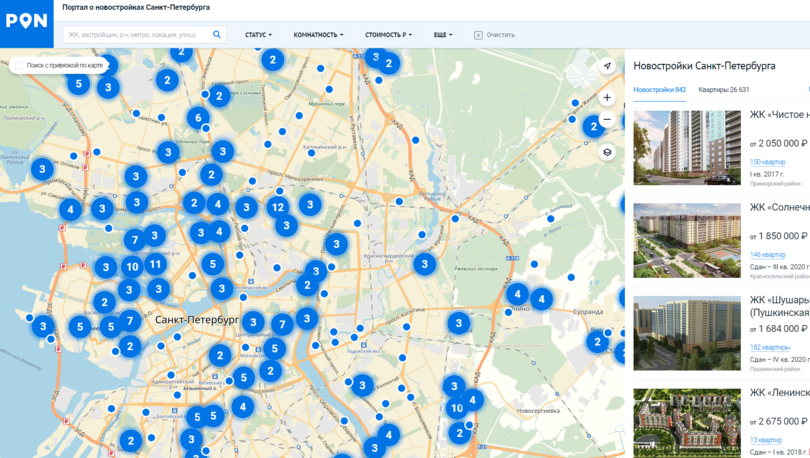Open the 'Стоимость ₽' price dropdown
Image resolution: width=810 pixels, height=458 pixels.
click(x=388, y=35)
